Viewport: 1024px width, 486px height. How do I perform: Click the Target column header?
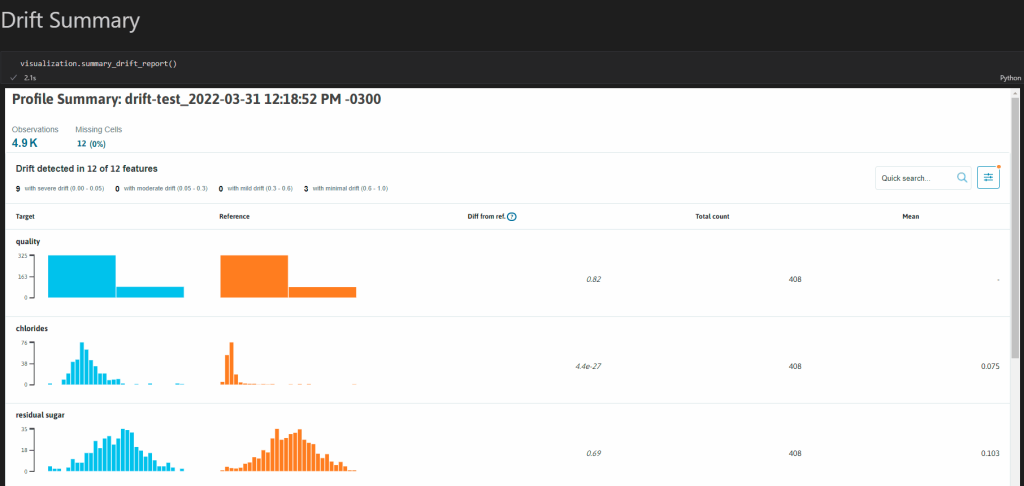click(29, 216)
